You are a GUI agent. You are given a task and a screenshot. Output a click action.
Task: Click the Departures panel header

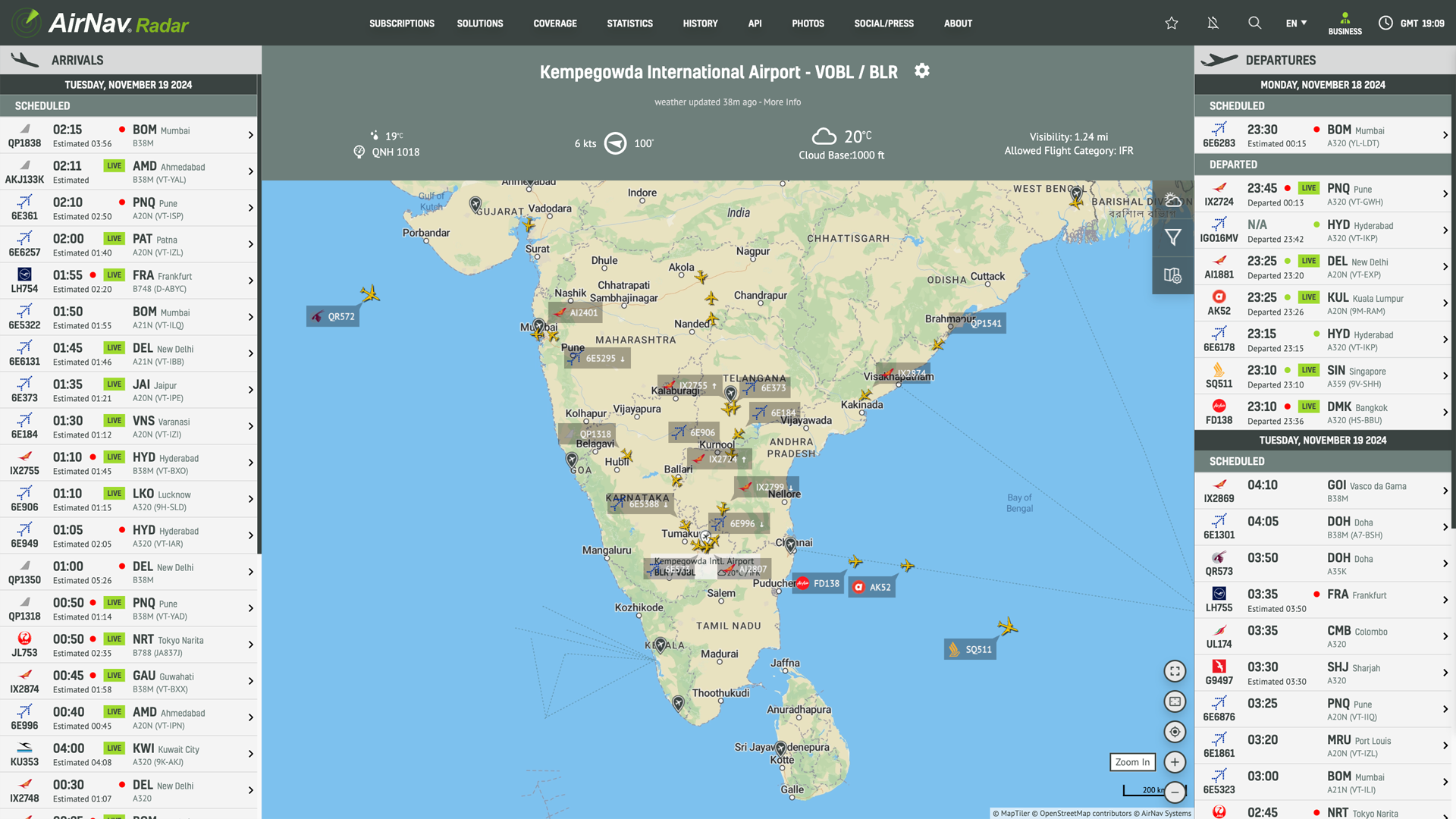tap(1325, 60)
